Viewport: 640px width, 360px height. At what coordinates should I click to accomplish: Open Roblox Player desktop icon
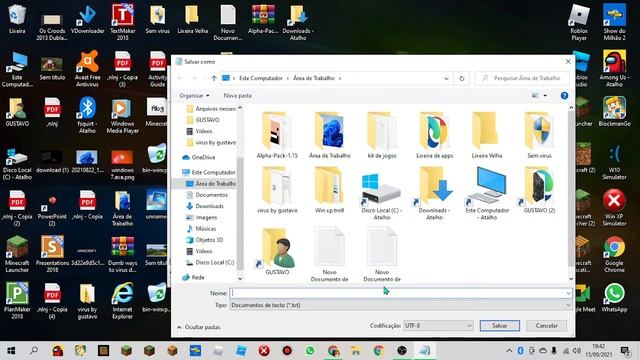tap(579, 22)
